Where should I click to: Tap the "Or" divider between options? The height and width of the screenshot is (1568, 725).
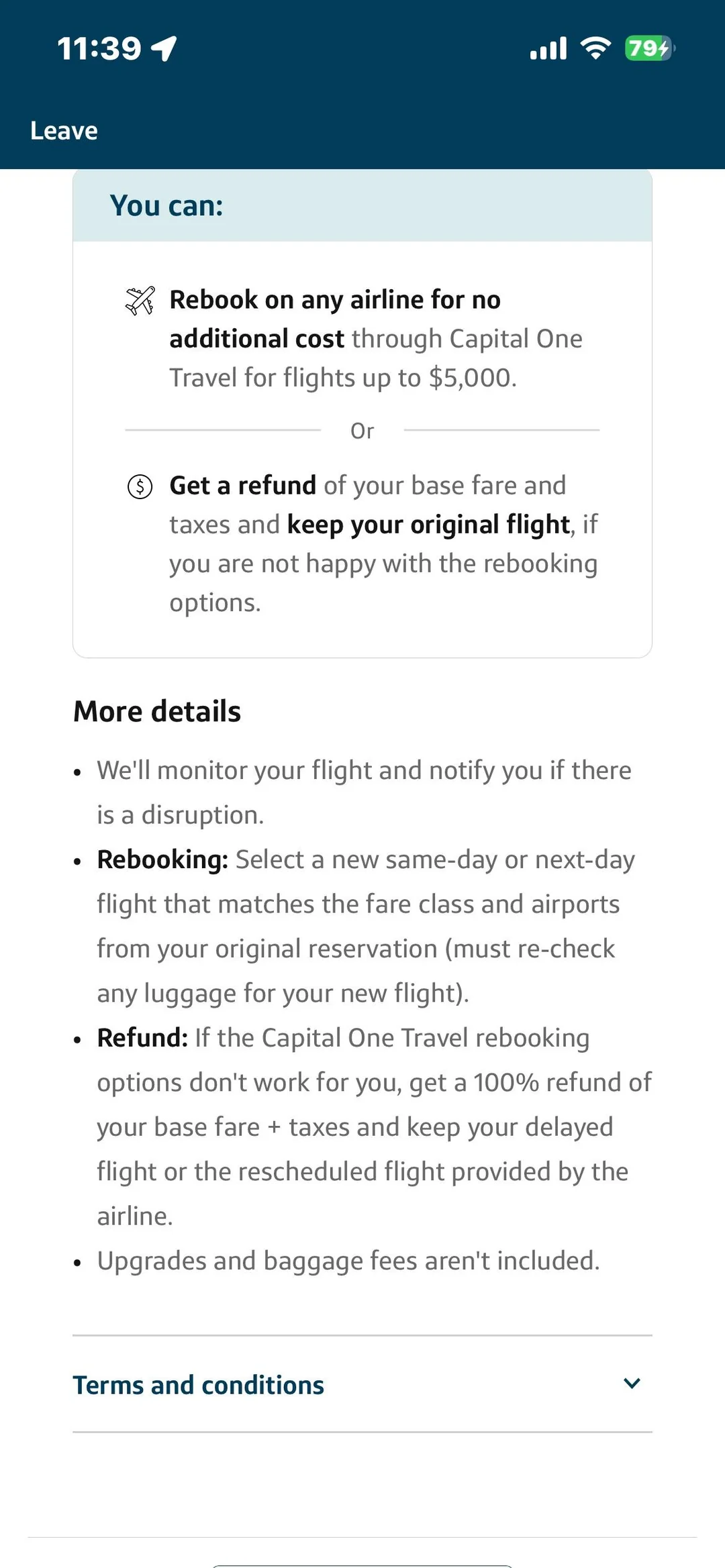click(x=362, y=431)
